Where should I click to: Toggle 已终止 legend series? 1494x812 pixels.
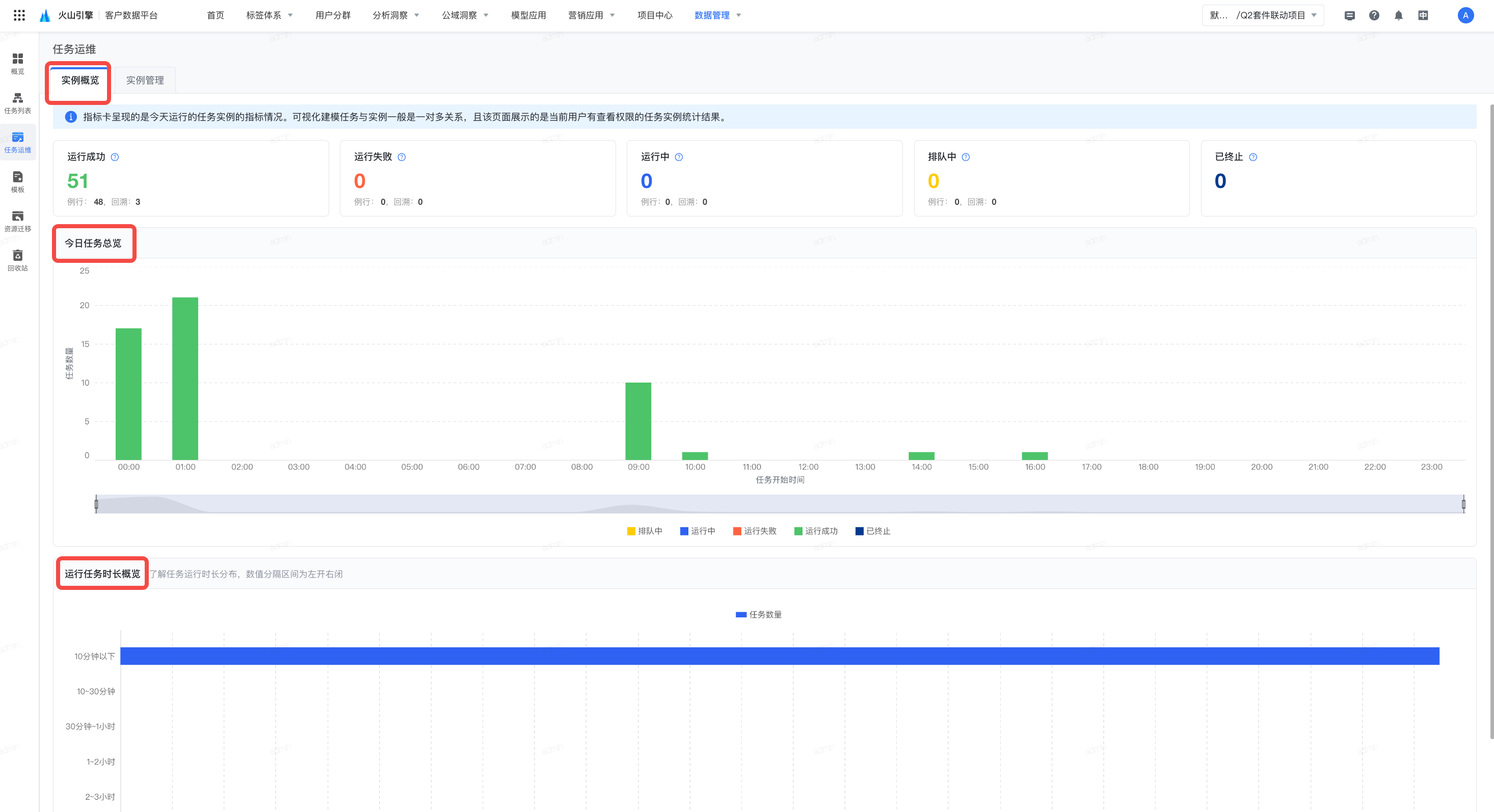coord(873,531)
